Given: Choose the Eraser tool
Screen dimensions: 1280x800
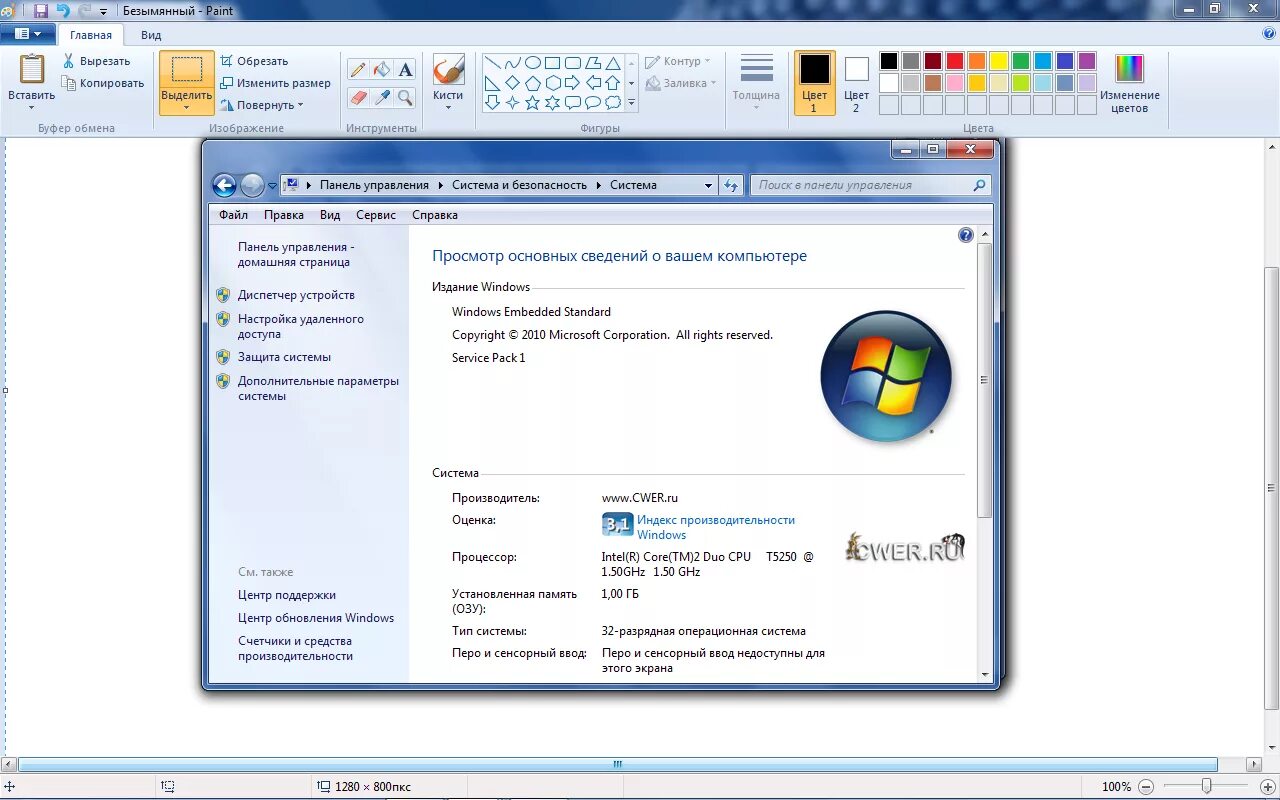Looking at the screenshot, I should [x=358, y=97].
